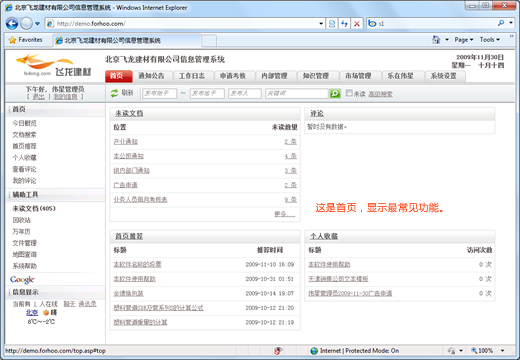This screenshot has width=520, height=360.
Task: Expand the address bar history dropdown
Action: click(x=321, y=23)
